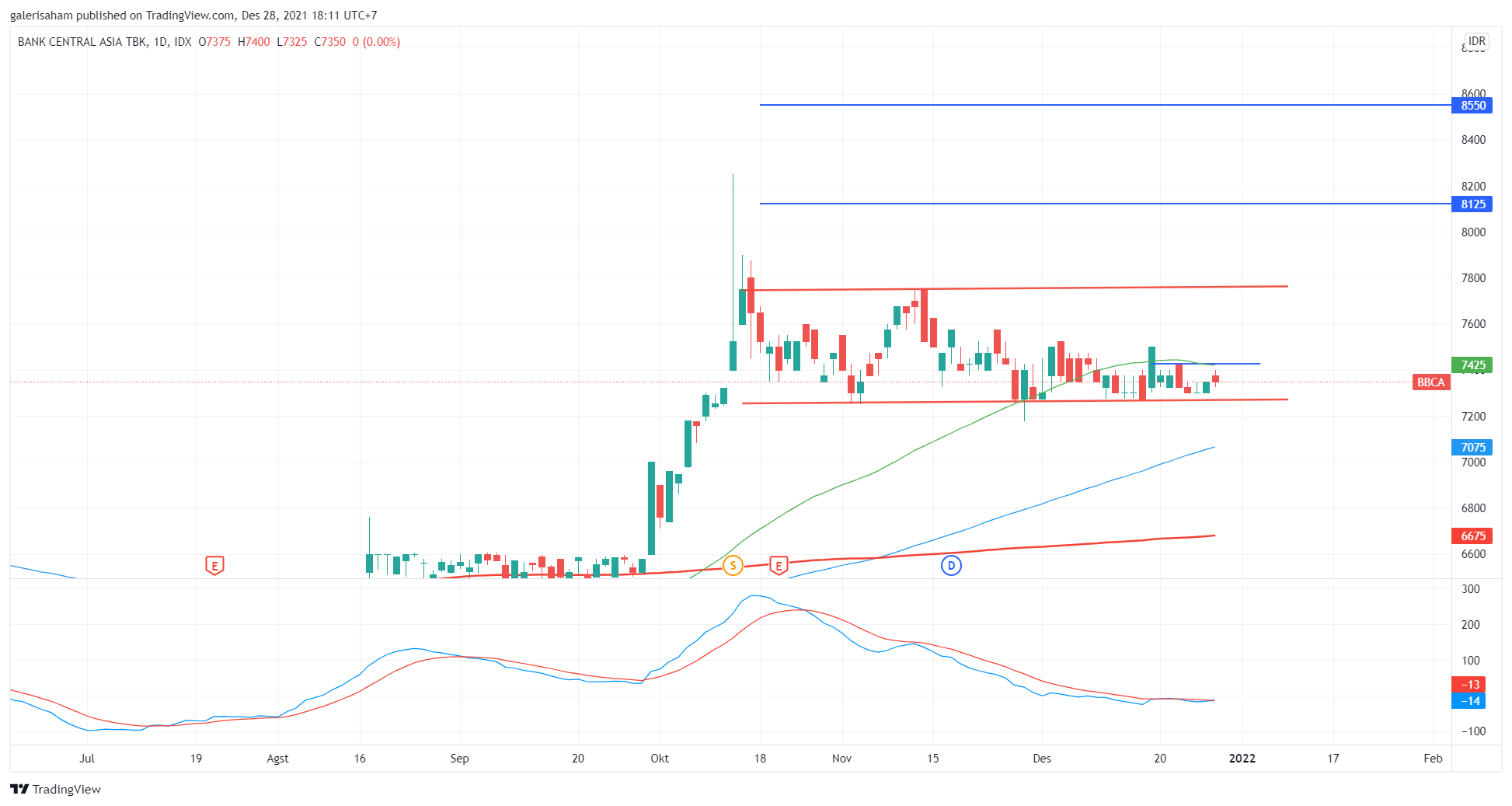This screenshot has height=806, width=1512.
Task: Click the close value C7350
Action: (330, 42)
